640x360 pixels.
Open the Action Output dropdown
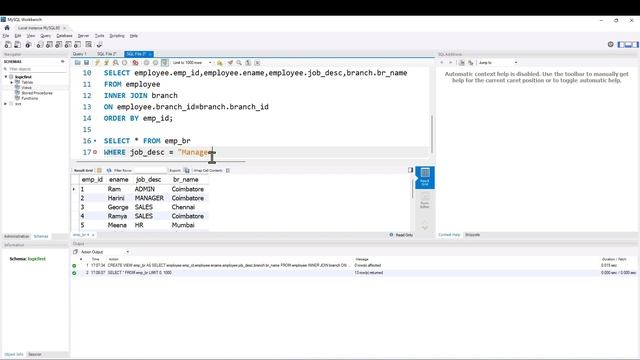[104, 252]
